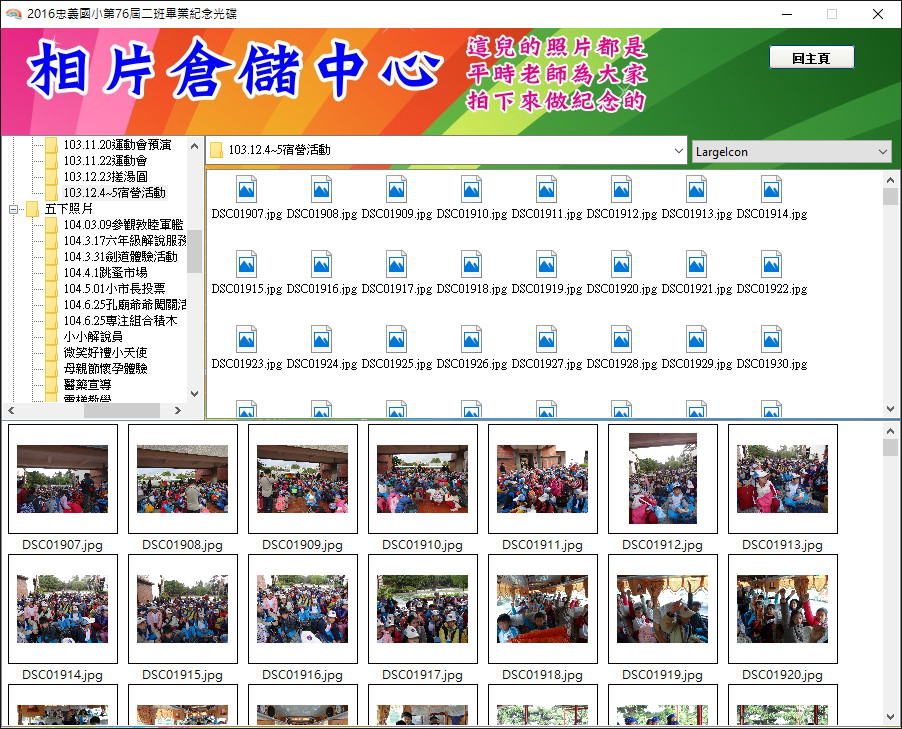Select the 103.11.20運動會預演 folder
The height and width of the screenshot is (729, 902).
(117, 145)
